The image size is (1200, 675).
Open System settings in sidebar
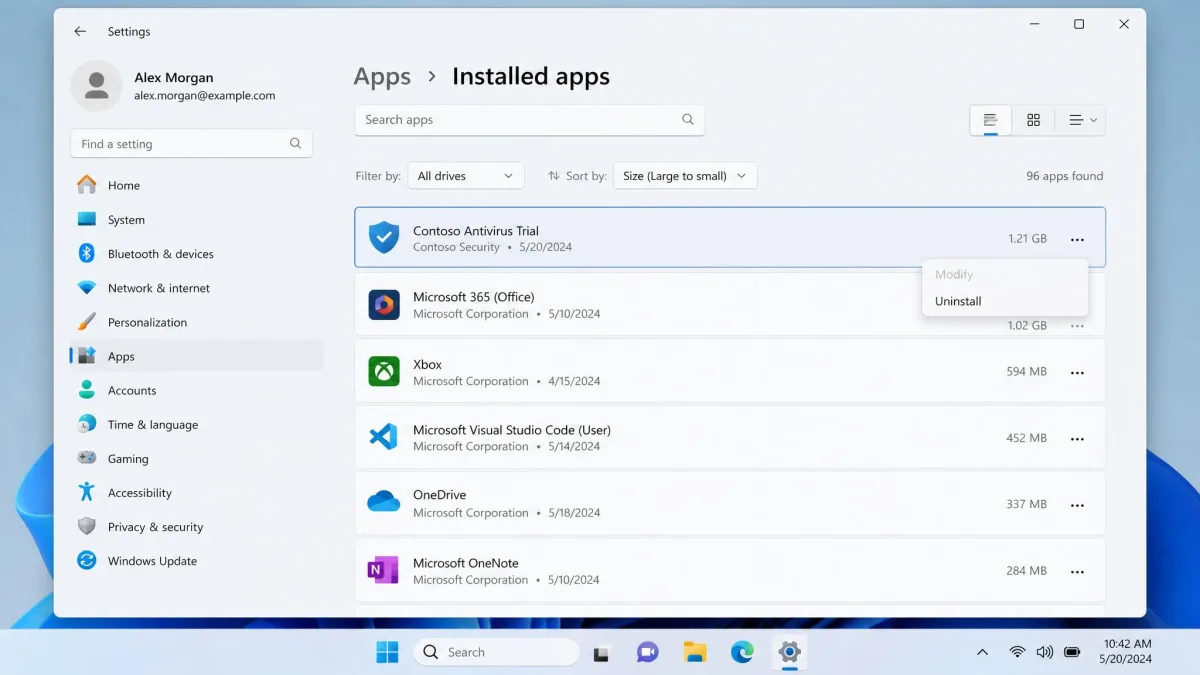(x=196, y=220)
